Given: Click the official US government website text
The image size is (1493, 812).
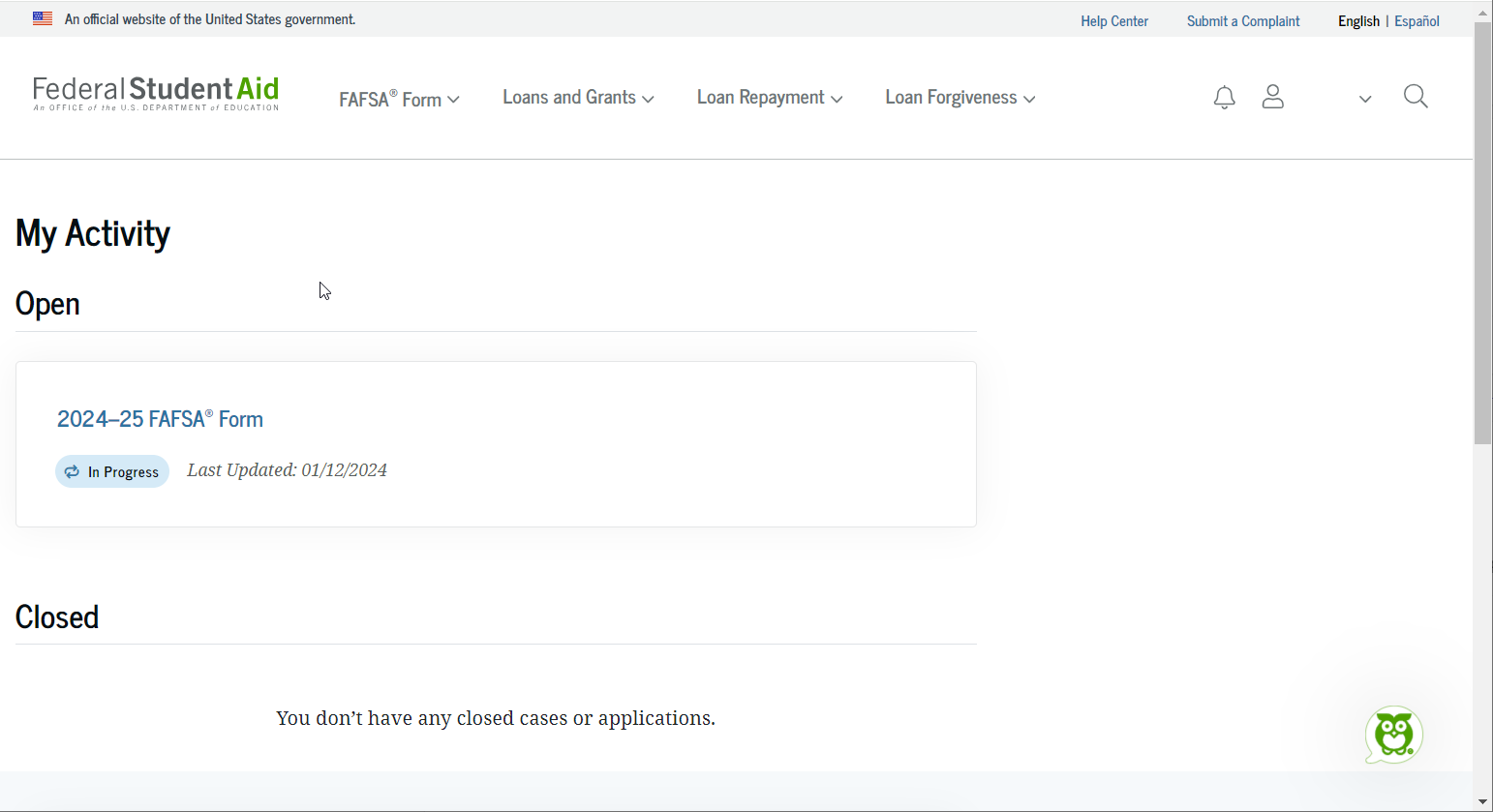Looking at the screenshot, I should [210, 19].
